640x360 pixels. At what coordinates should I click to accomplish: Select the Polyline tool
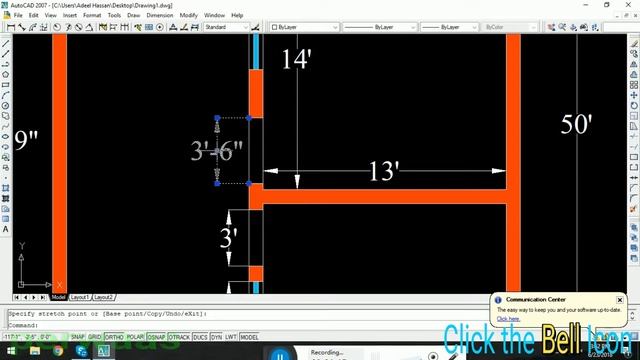pyautogui.click(x=5, y=64)
